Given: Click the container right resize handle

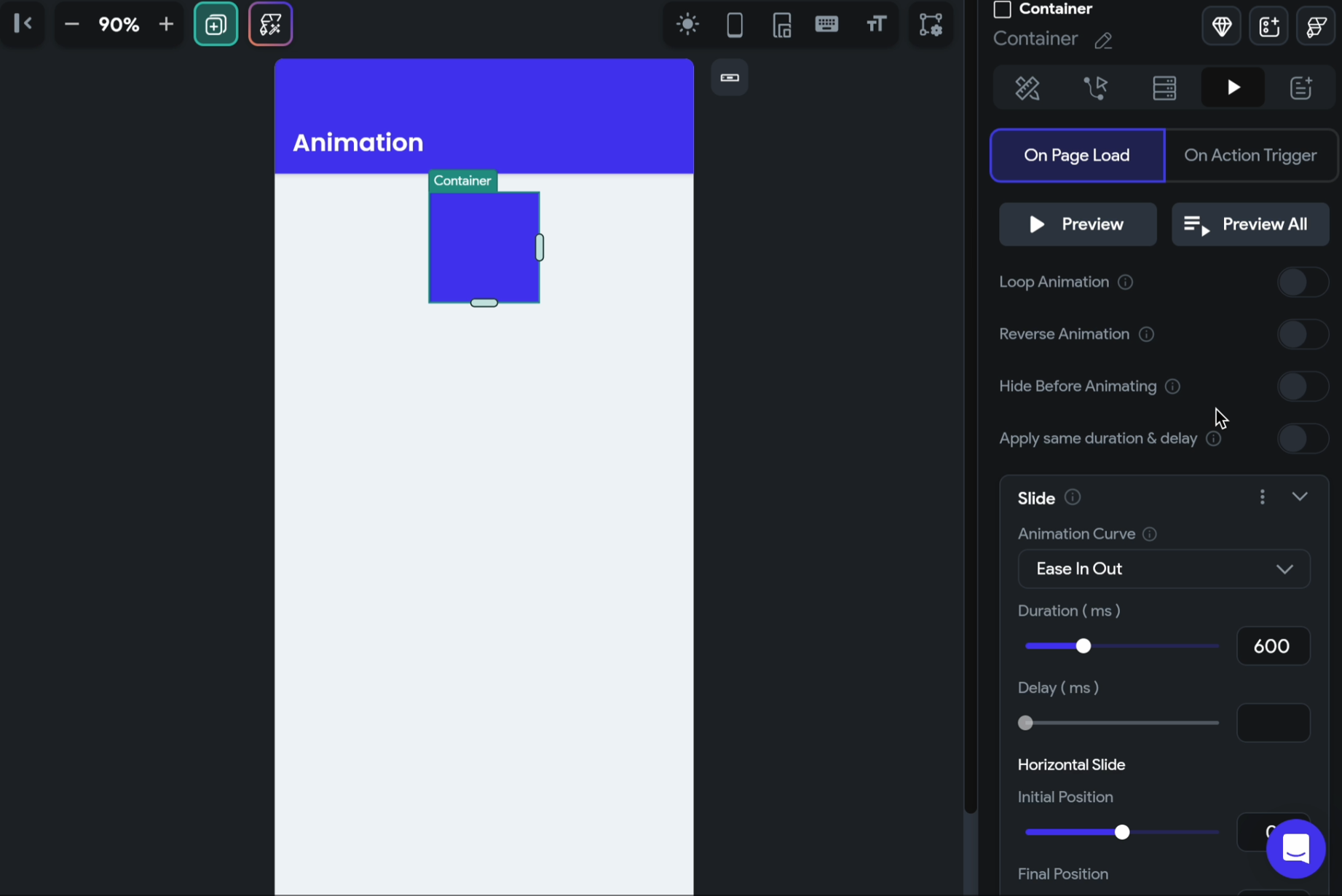Looking at the screenshot, I should pyautogui.click(x=540, y=247).
